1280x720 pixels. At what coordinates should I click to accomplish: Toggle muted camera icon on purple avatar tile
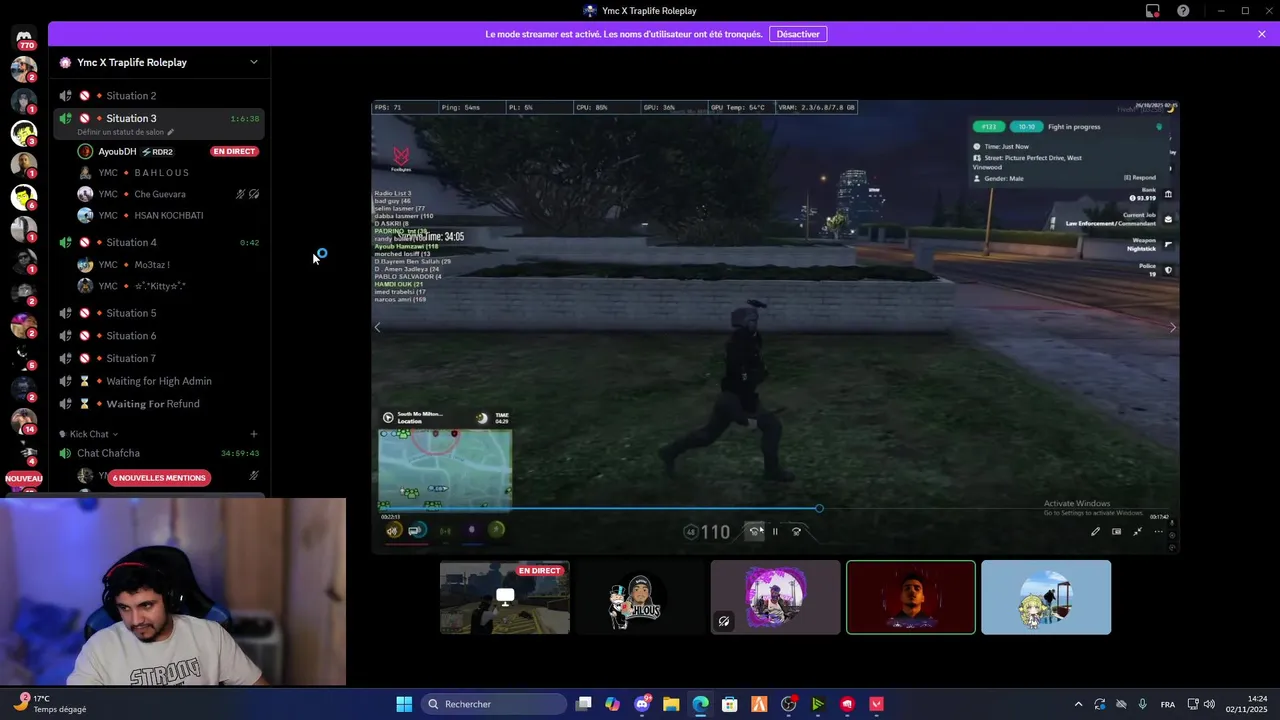coord(724,621)
